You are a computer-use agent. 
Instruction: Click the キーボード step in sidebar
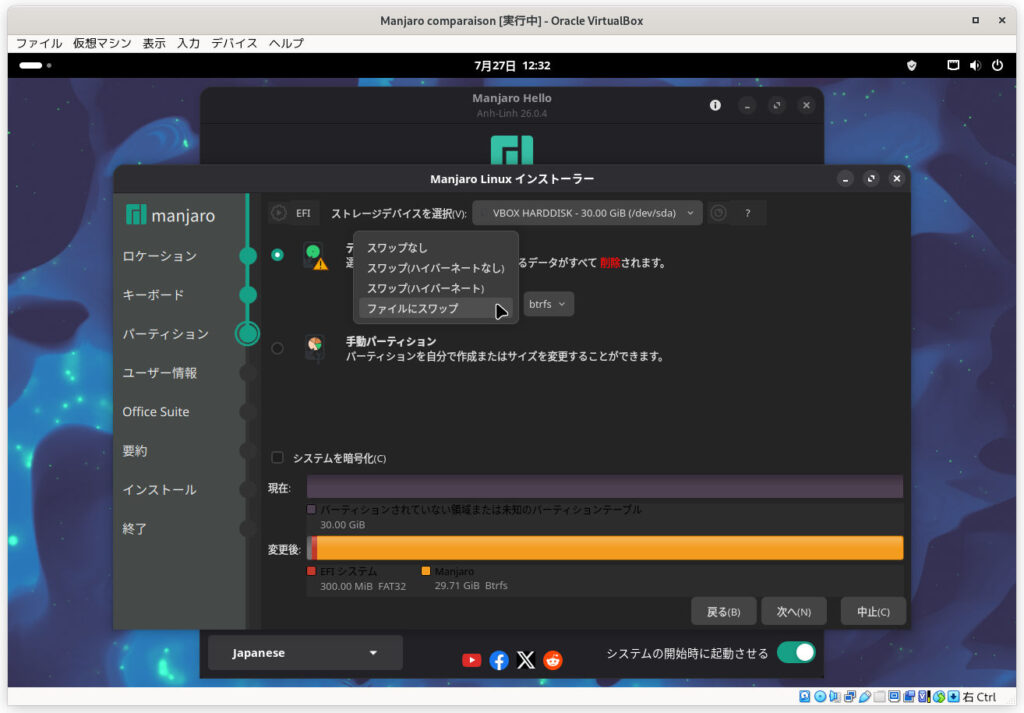(x=153, y=294)
